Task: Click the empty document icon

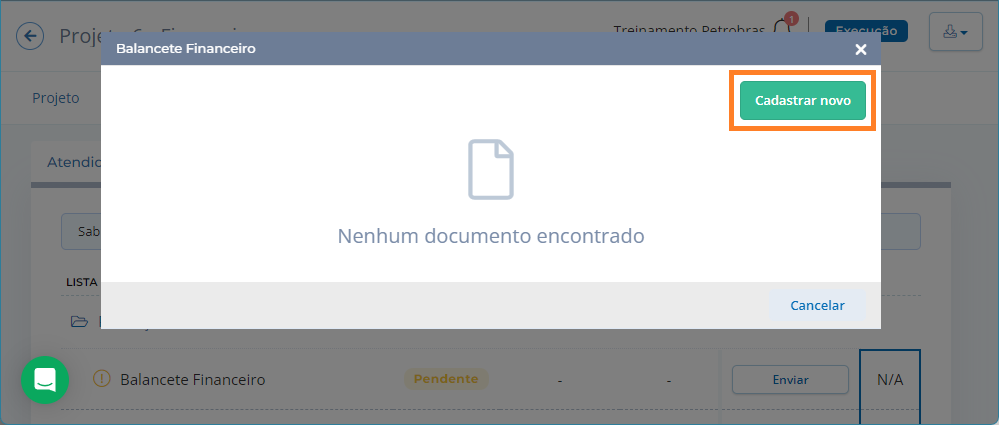Action: click(x=491, y=169)
